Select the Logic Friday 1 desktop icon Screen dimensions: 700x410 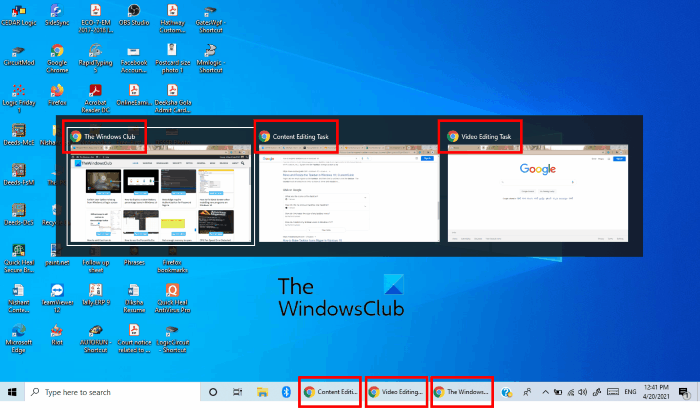pyautogui.click(x=19, y=98)
